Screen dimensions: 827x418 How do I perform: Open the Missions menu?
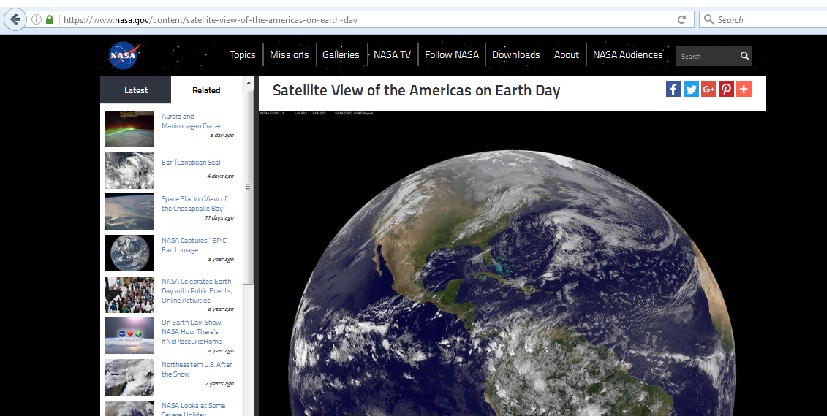click(290, 55)
